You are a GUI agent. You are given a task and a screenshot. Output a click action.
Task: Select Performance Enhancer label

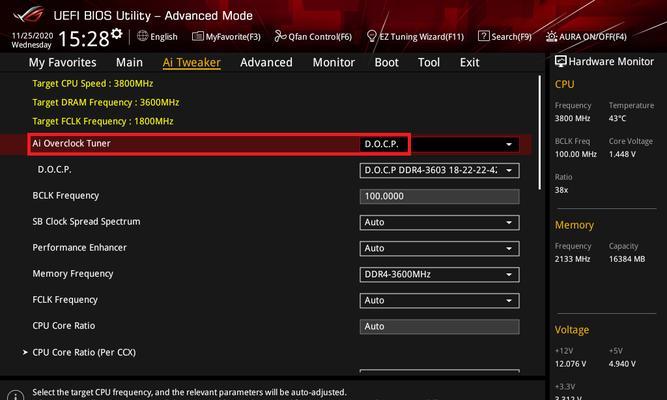(x=80, y=248)
